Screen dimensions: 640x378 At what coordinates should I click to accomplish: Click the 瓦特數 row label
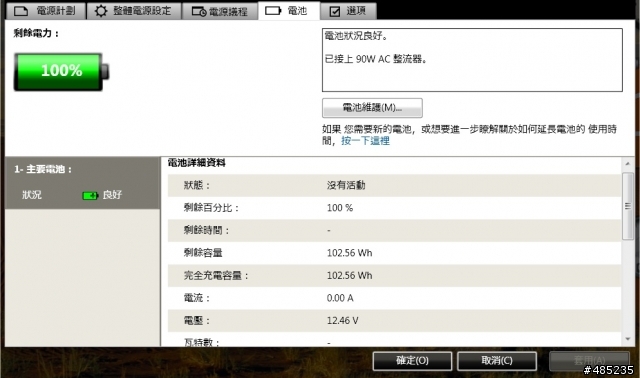(x=202, y=342)
